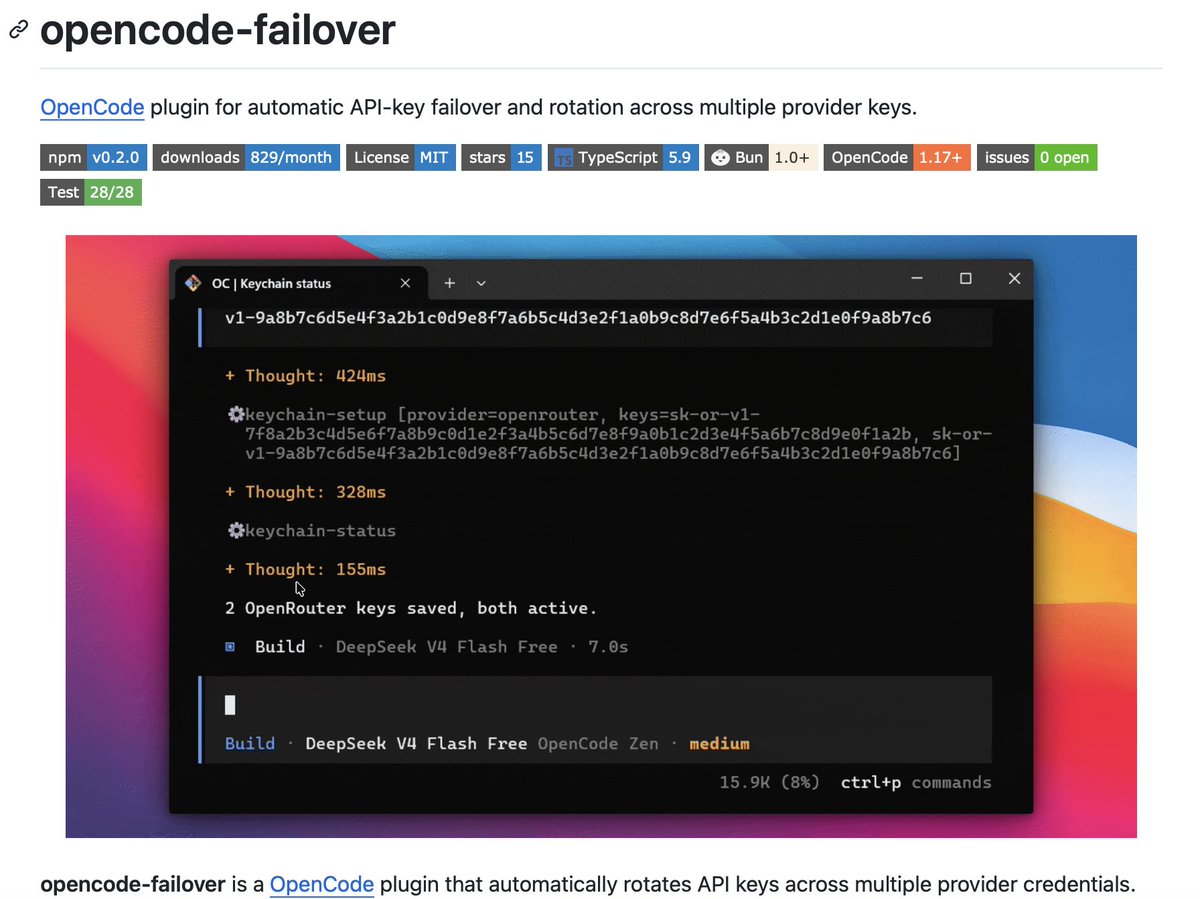This screenshot has height=899, width=1200.
Task: Close the Keychain status terminal tab
Action: pos(405,283)
